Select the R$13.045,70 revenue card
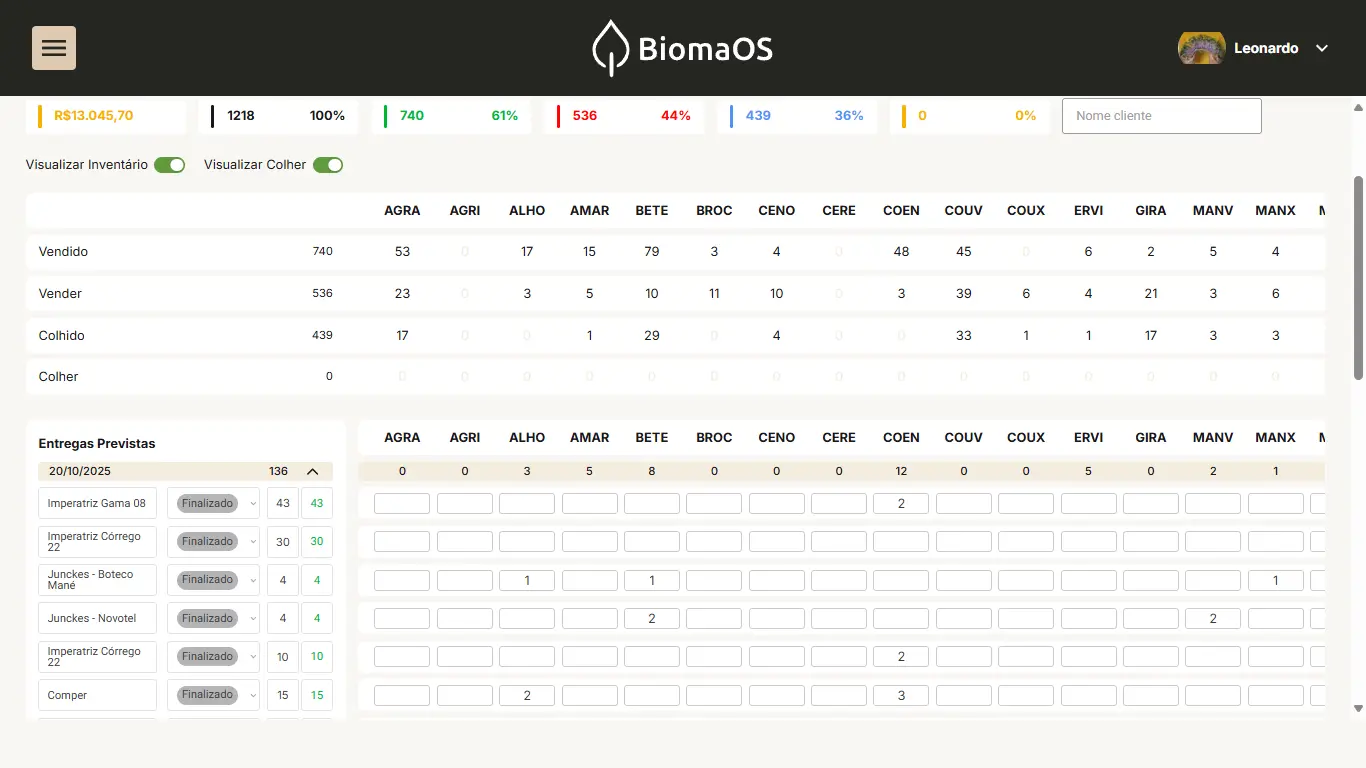The width and height of the screenshot is (1366, 768). click(106, 116)
